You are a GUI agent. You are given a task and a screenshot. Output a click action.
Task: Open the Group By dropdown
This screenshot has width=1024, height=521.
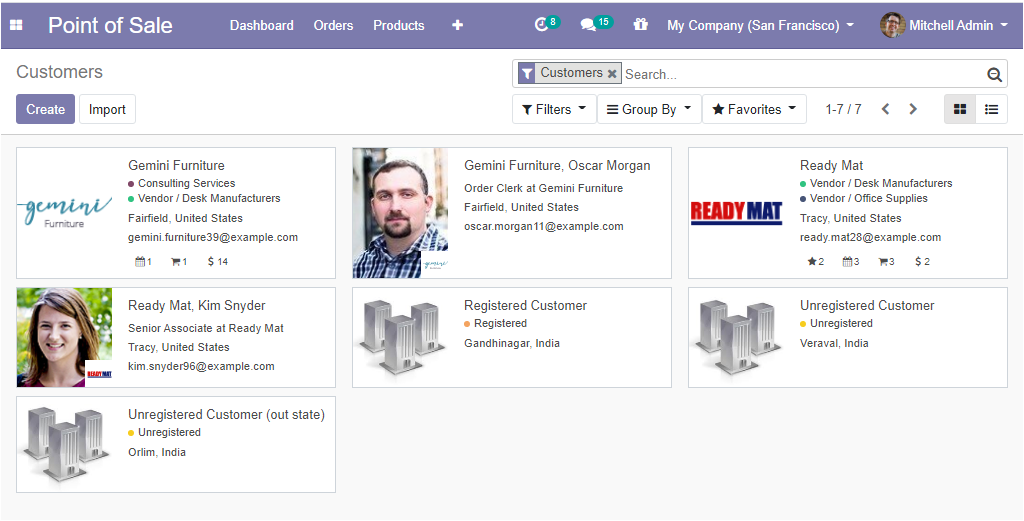coord(649,109)
